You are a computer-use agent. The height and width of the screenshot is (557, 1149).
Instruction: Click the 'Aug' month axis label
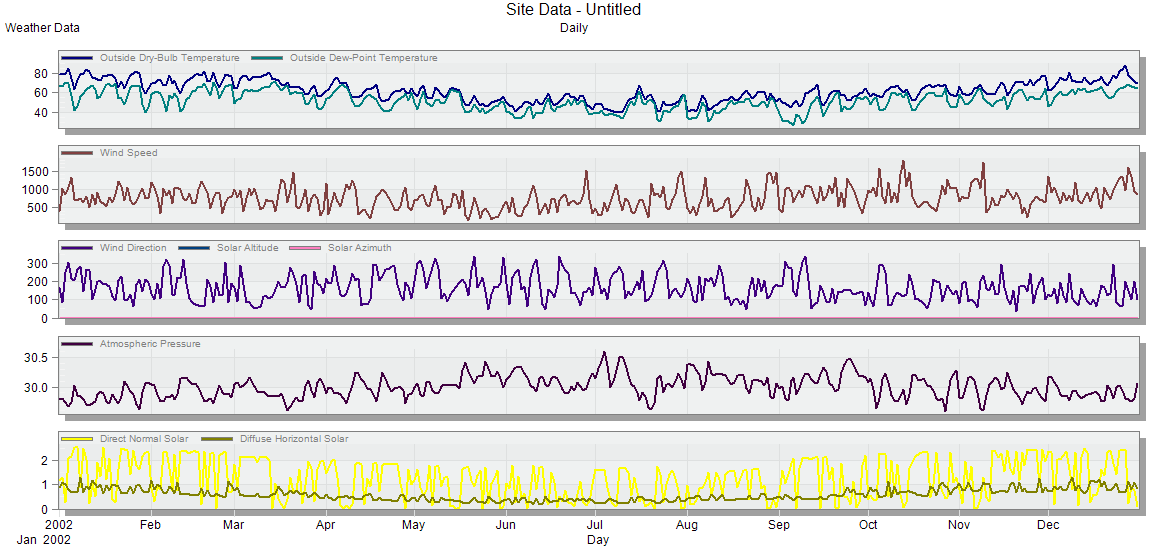(x=687, y=525)
